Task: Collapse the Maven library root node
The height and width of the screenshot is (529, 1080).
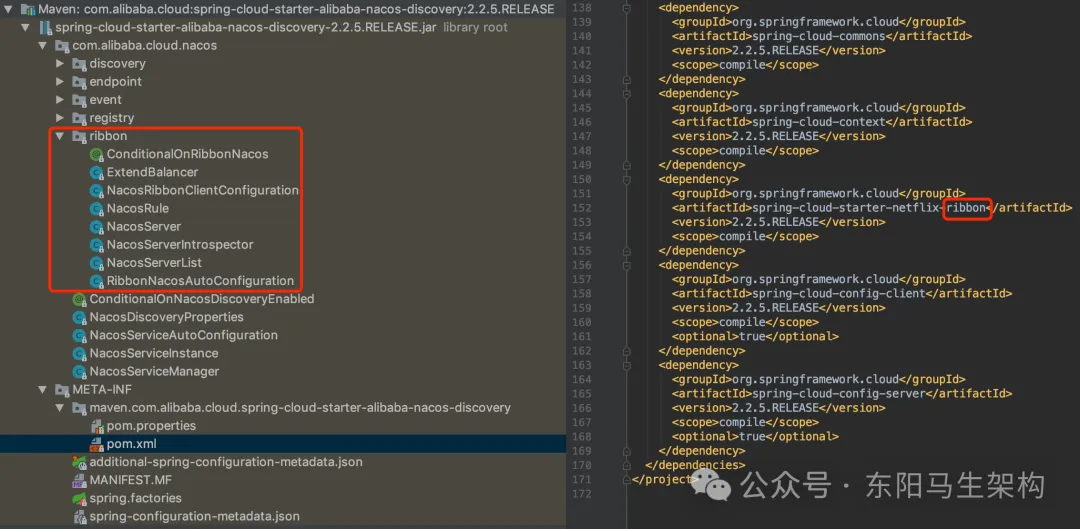Action: (8, 10)
